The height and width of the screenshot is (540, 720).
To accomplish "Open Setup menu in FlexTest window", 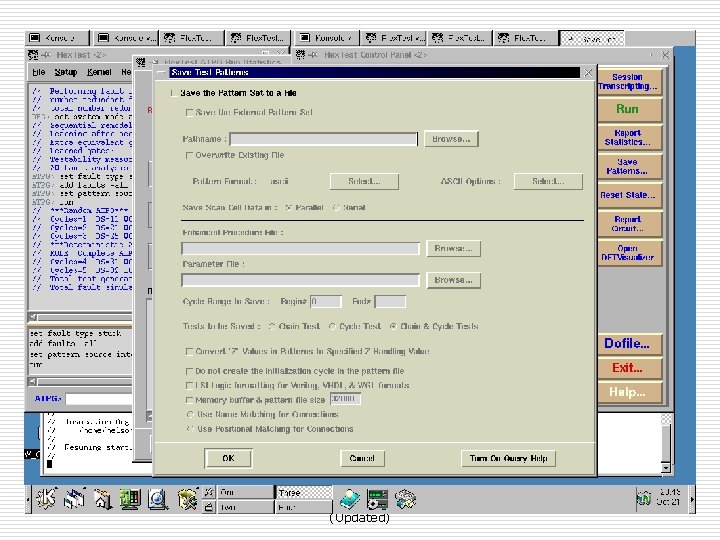I will click(x=66, y=72).
